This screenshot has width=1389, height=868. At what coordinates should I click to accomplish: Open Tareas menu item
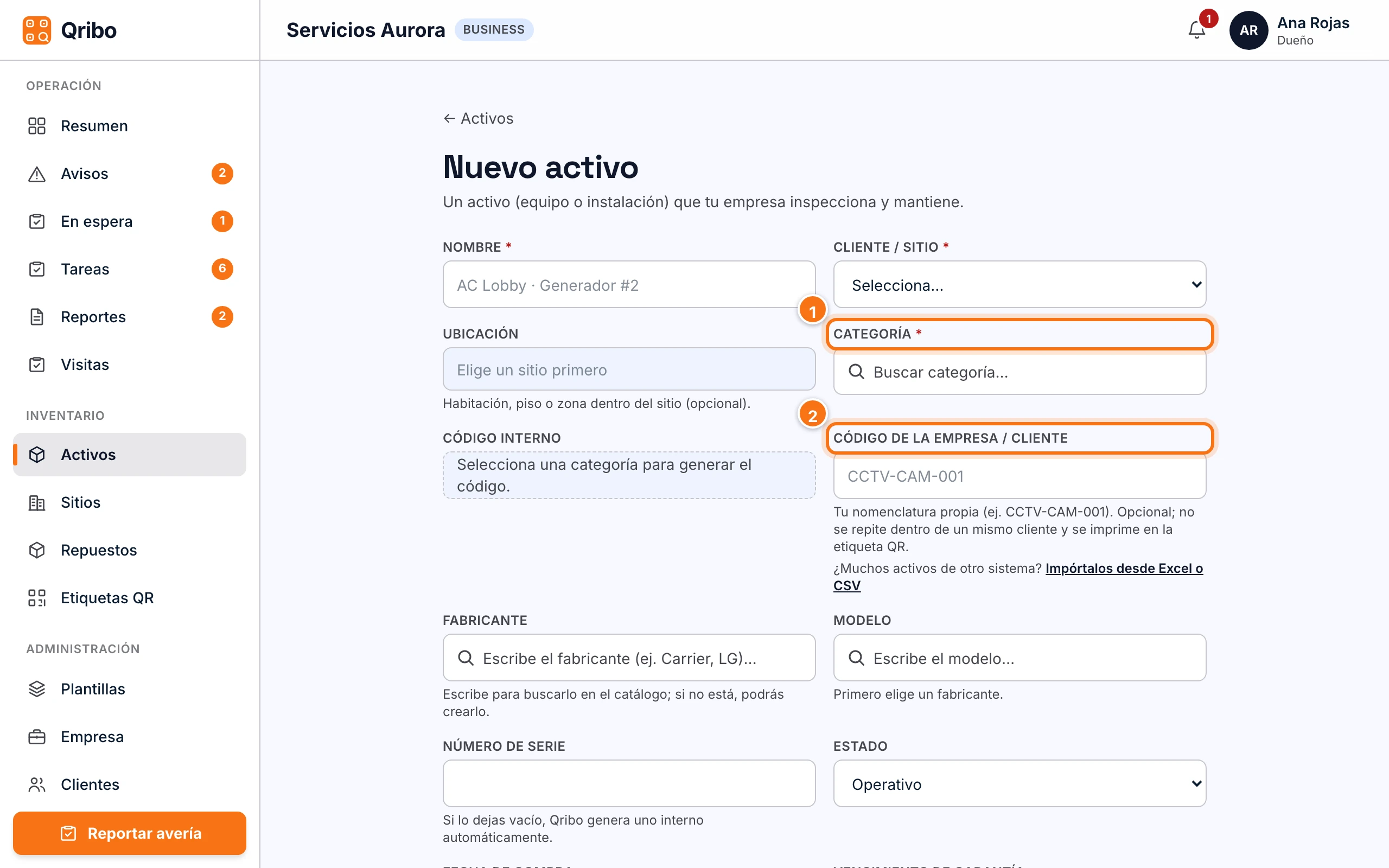coord(130,269)
